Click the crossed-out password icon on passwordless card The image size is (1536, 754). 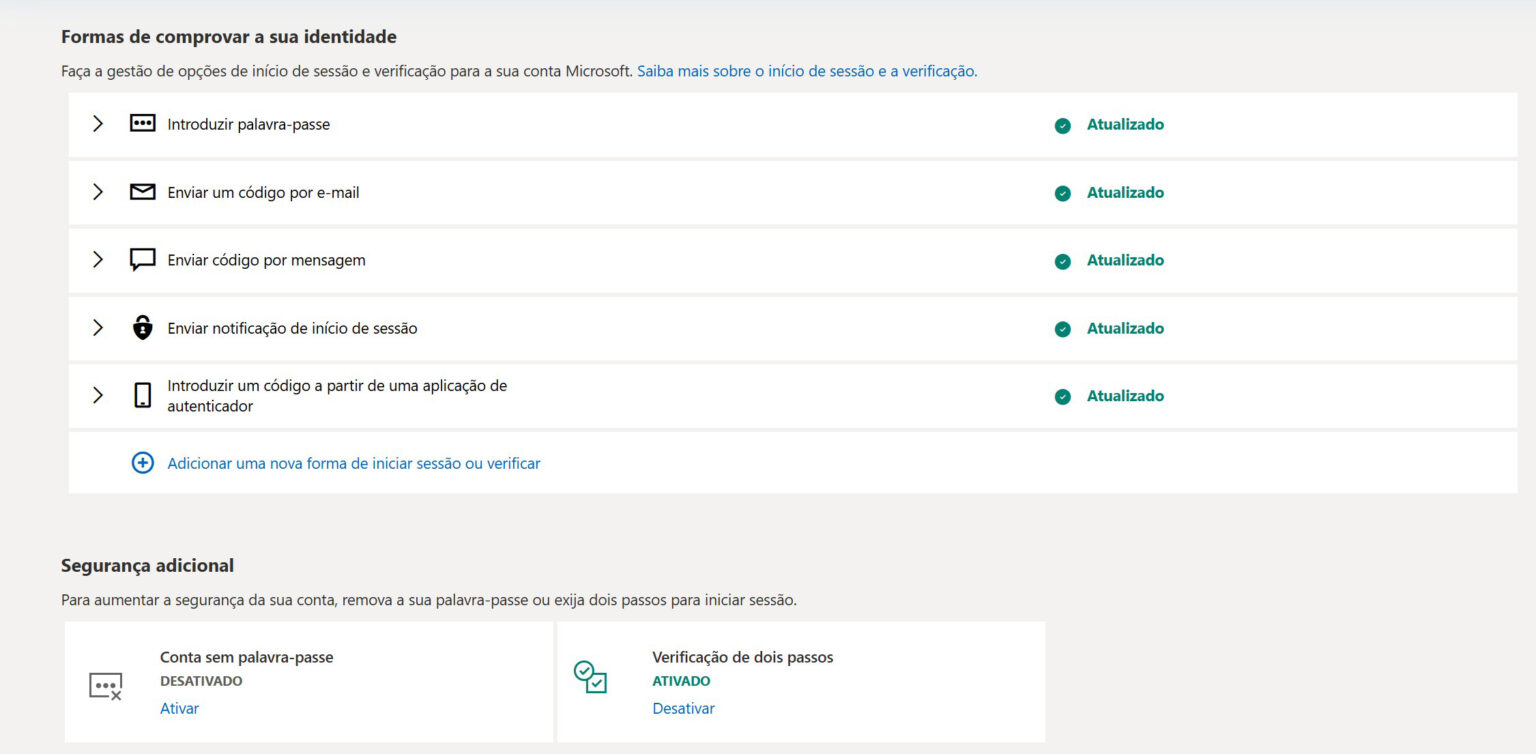pyautogui.click(x=106, y=686)
